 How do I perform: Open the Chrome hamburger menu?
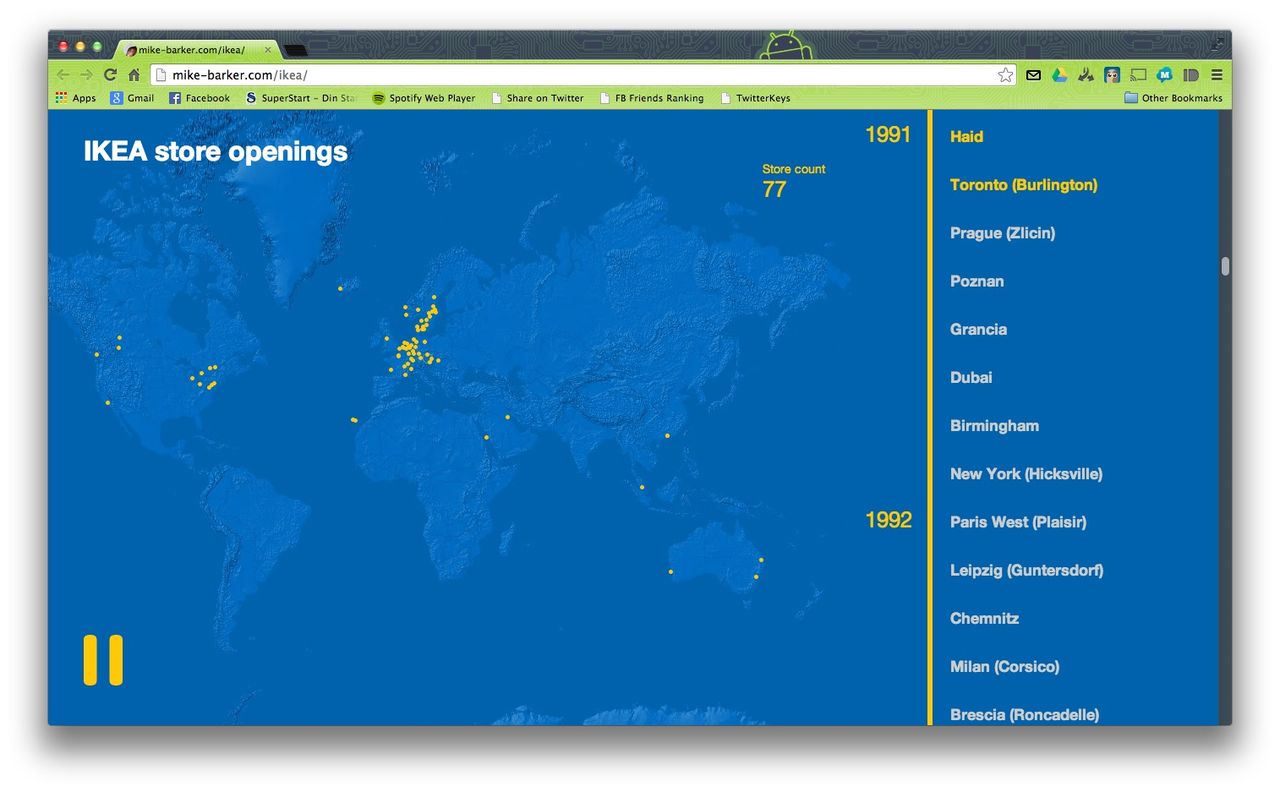coord(1216,75)
